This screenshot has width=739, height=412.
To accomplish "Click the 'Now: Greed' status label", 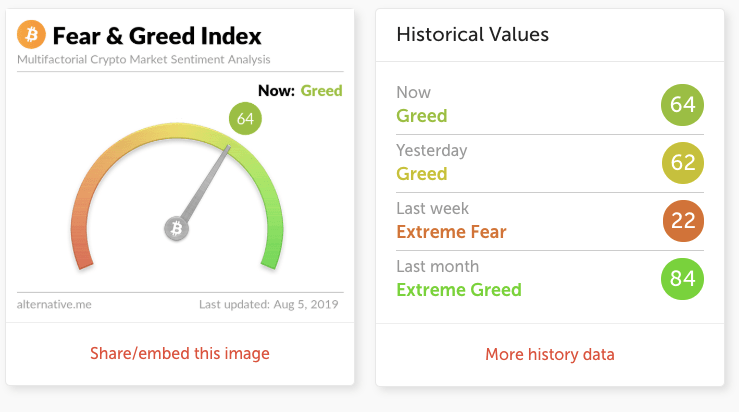I will [299, 91].
